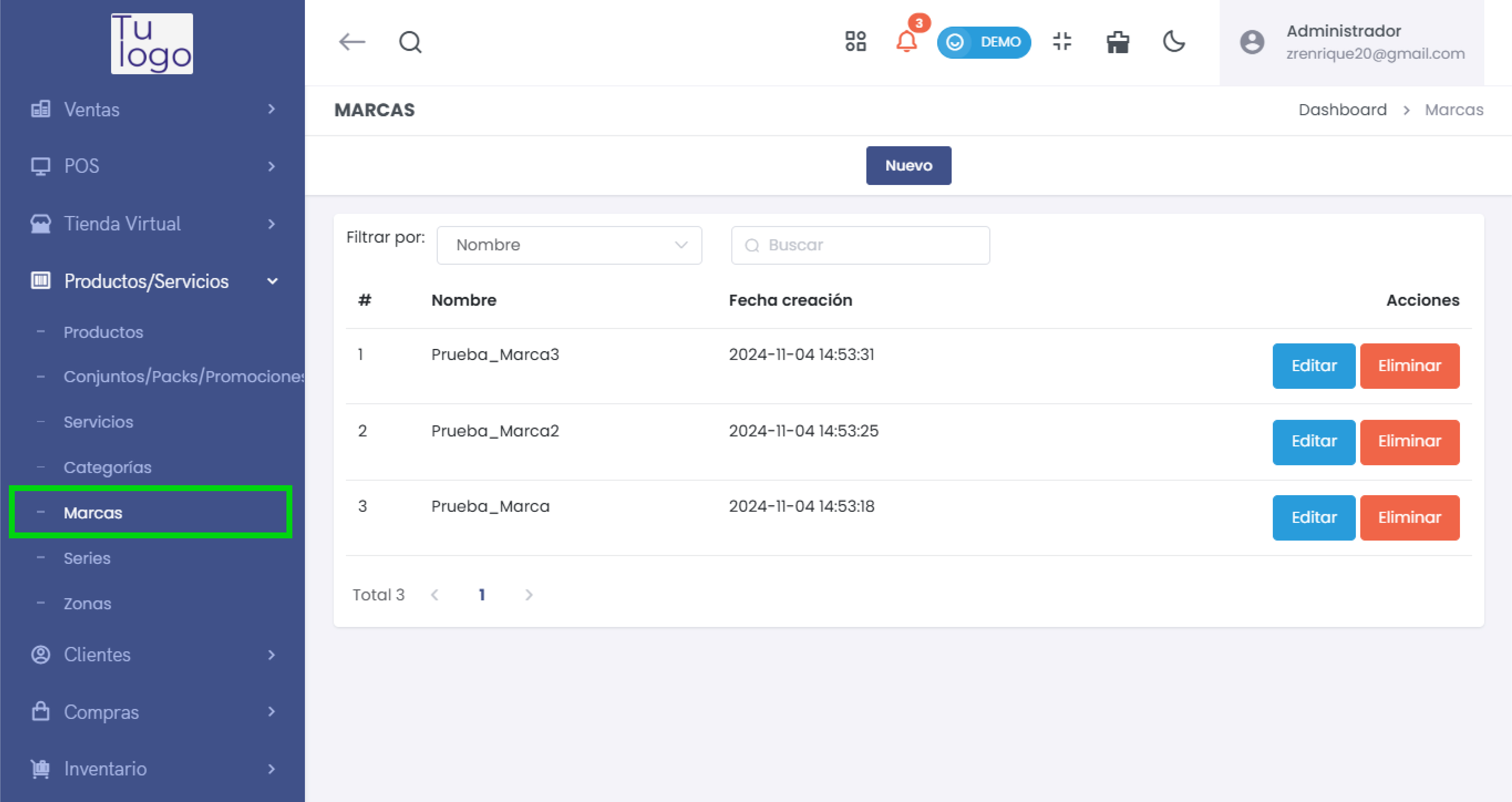Viewport: 1512px width, 802px height.
Task: Open Zonas submenu item
Action: (x=87, y=604)
